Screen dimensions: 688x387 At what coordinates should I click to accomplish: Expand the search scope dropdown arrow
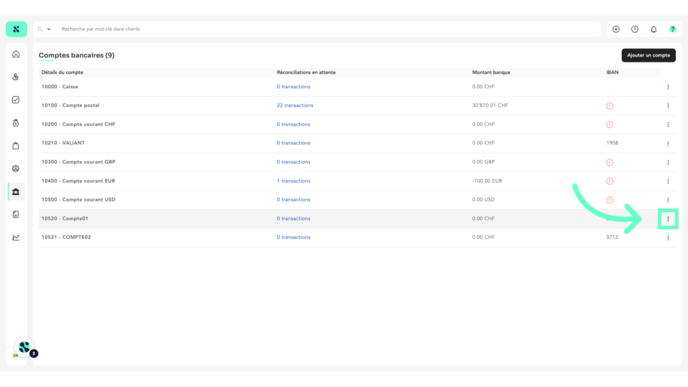click(49, 29)
